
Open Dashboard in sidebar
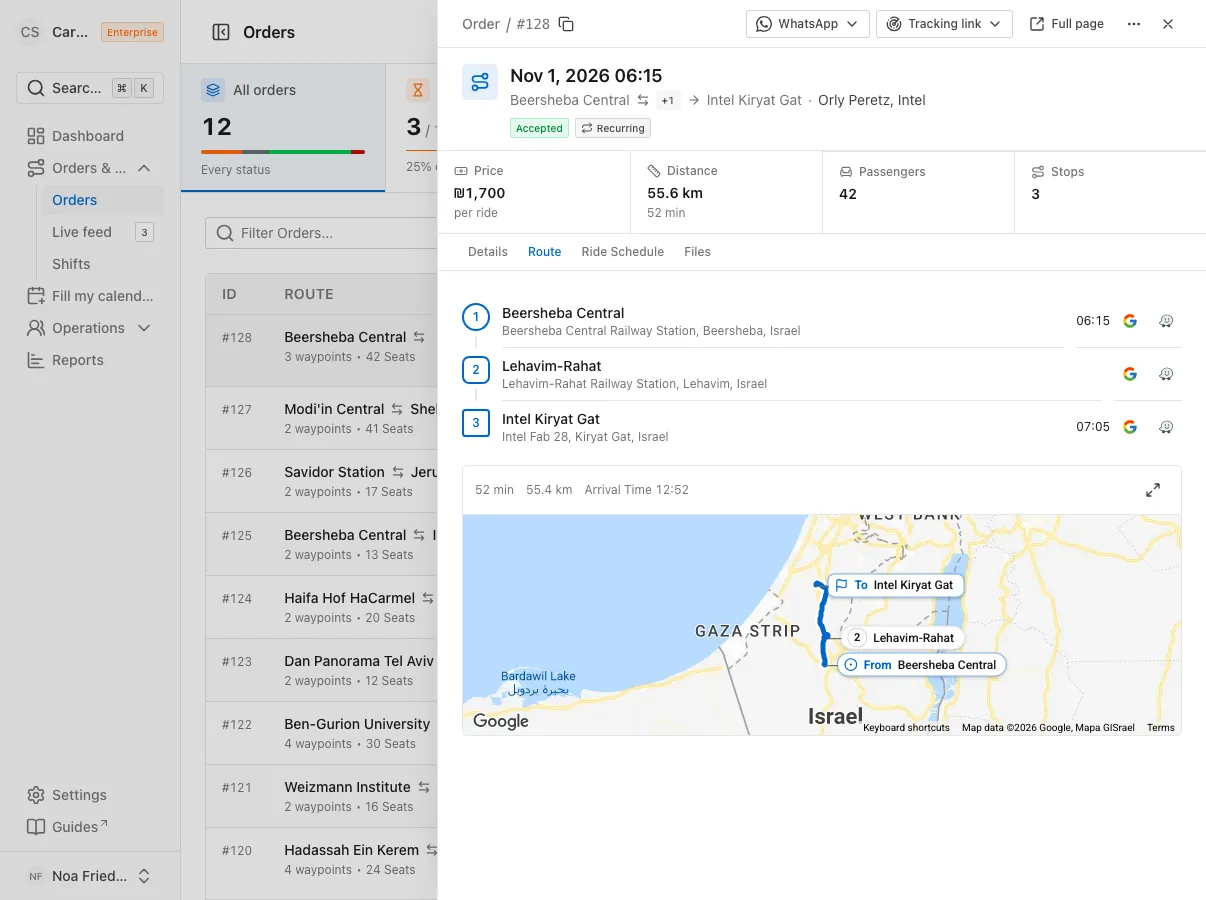[90, 136]
